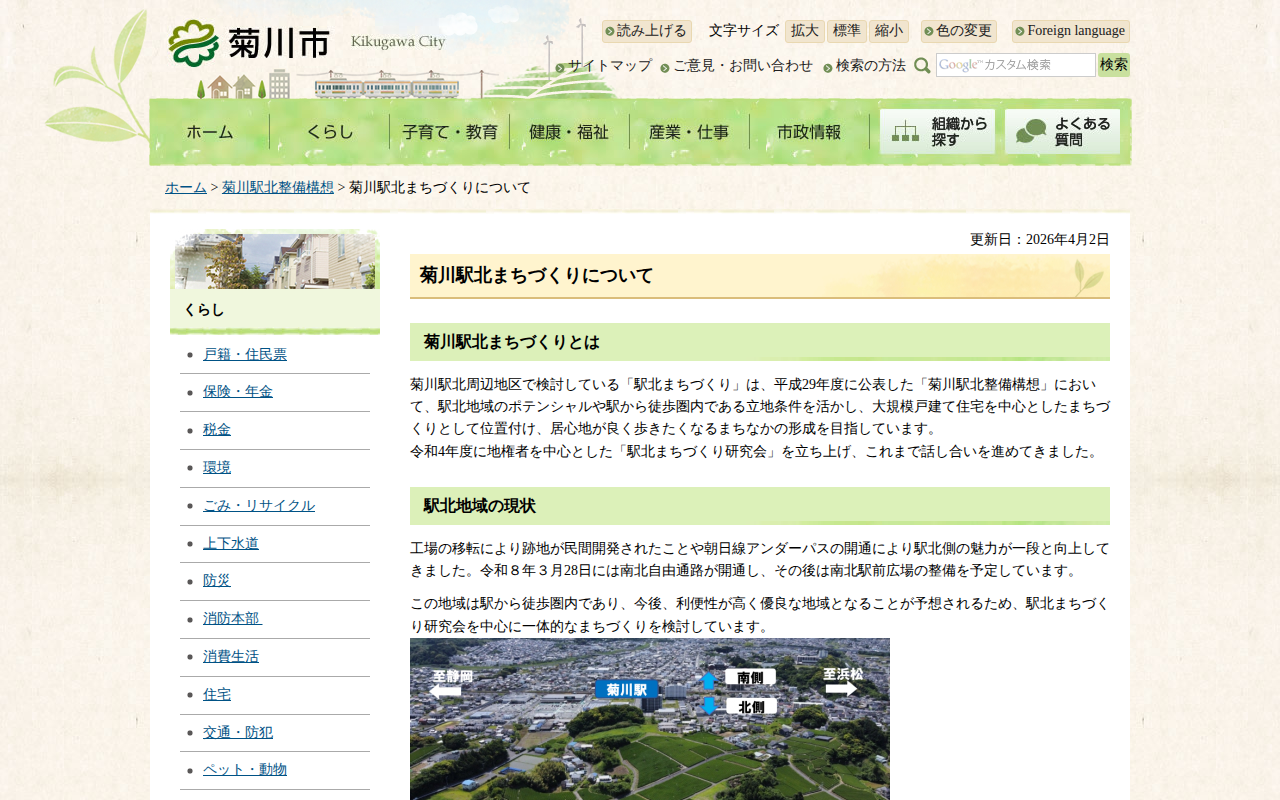Focus the Google custom search field

pyautogui.click(x=1016, y=65)
